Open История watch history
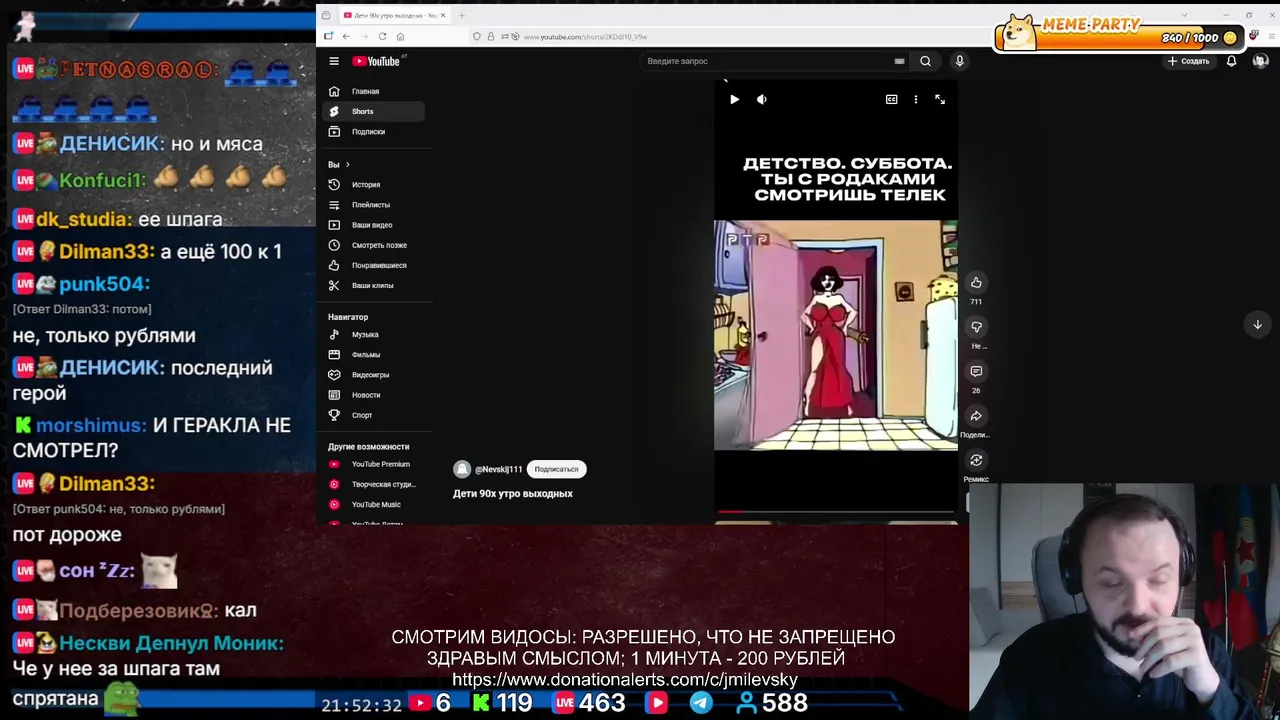 (374, 184)
